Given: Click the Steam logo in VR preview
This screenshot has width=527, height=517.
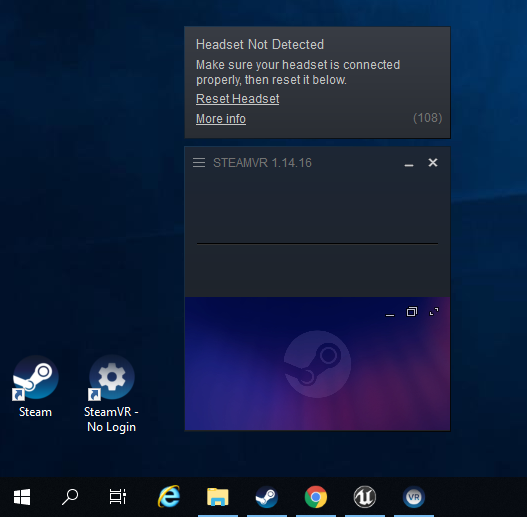Looking at the screenshot, I should pos(318,364).
